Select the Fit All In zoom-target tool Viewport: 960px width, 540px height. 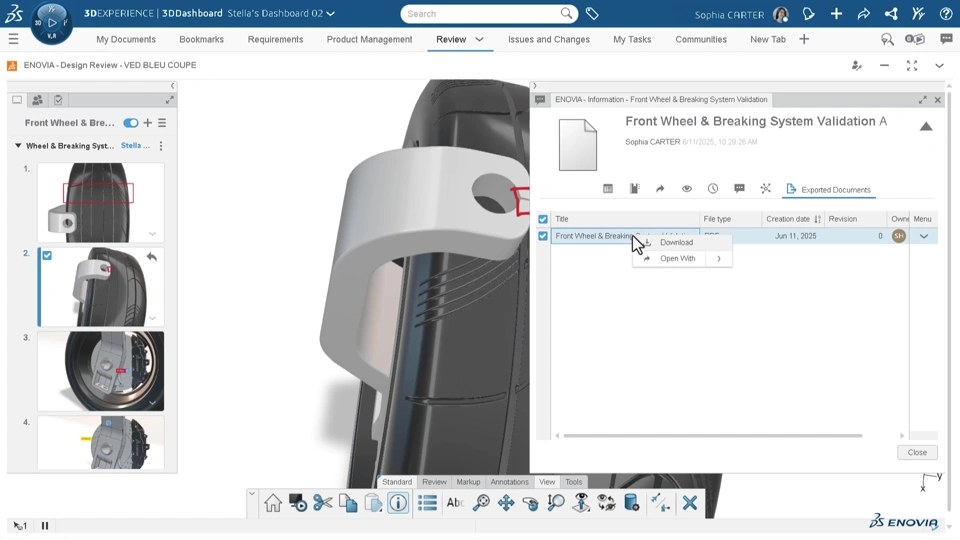click(x=481, y=503)
